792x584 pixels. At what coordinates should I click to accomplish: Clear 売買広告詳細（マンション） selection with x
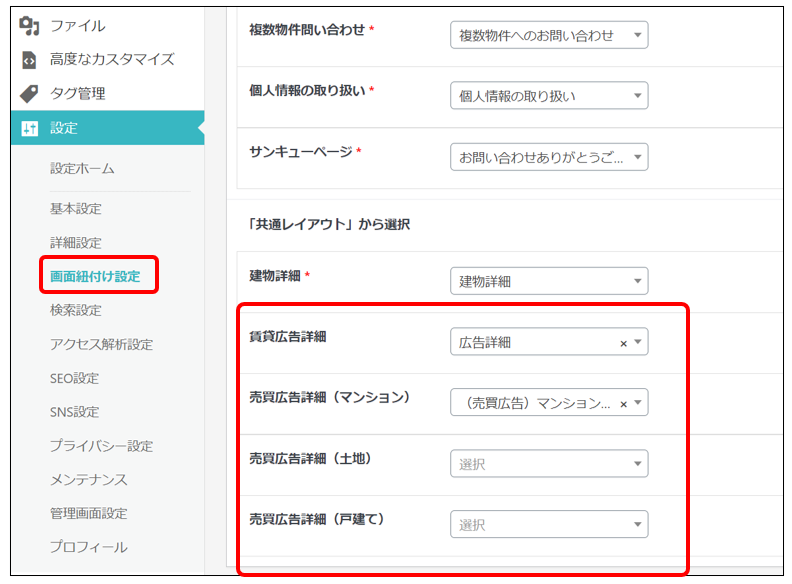point(623,404)
